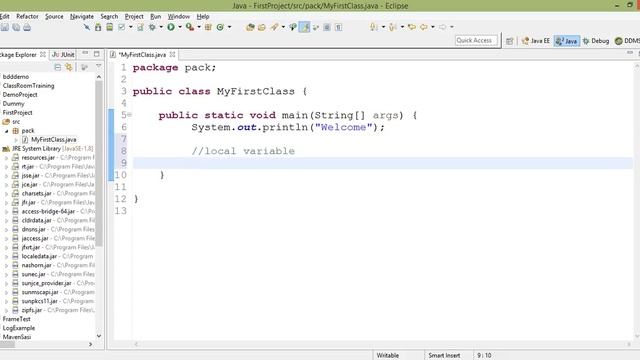Open the Source menu
This screenshot has width=640, height=360.
click(x=54, y=16)
